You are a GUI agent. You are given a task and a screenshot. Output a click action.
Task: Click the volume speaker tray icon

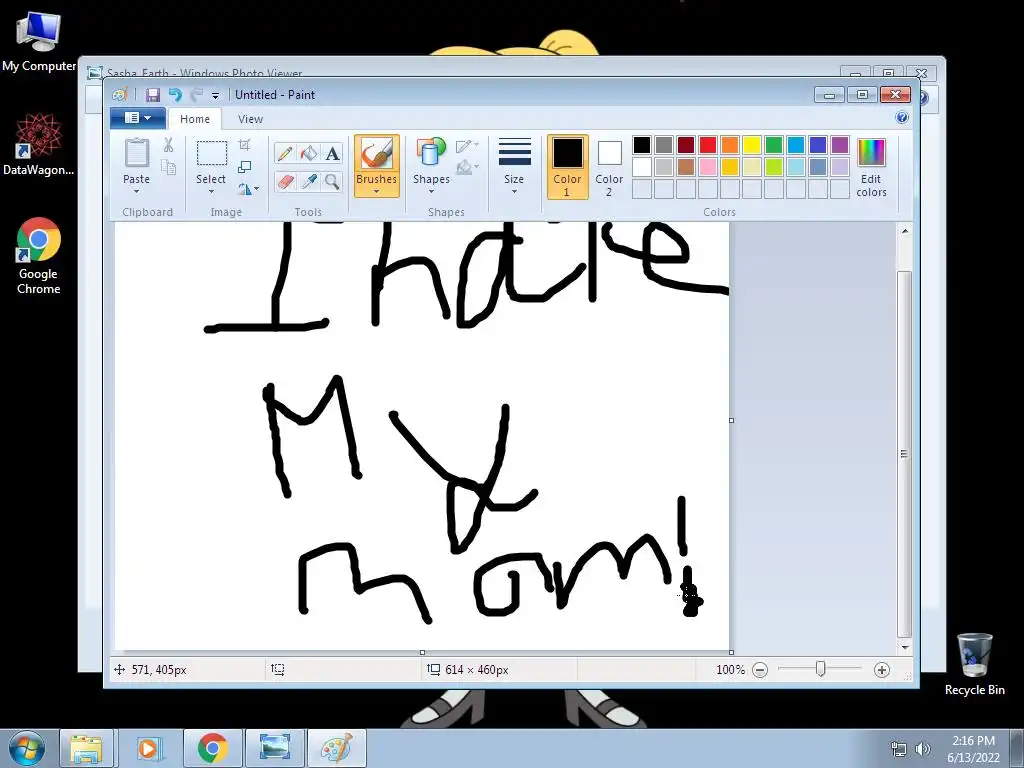click(x=923, y=749)
